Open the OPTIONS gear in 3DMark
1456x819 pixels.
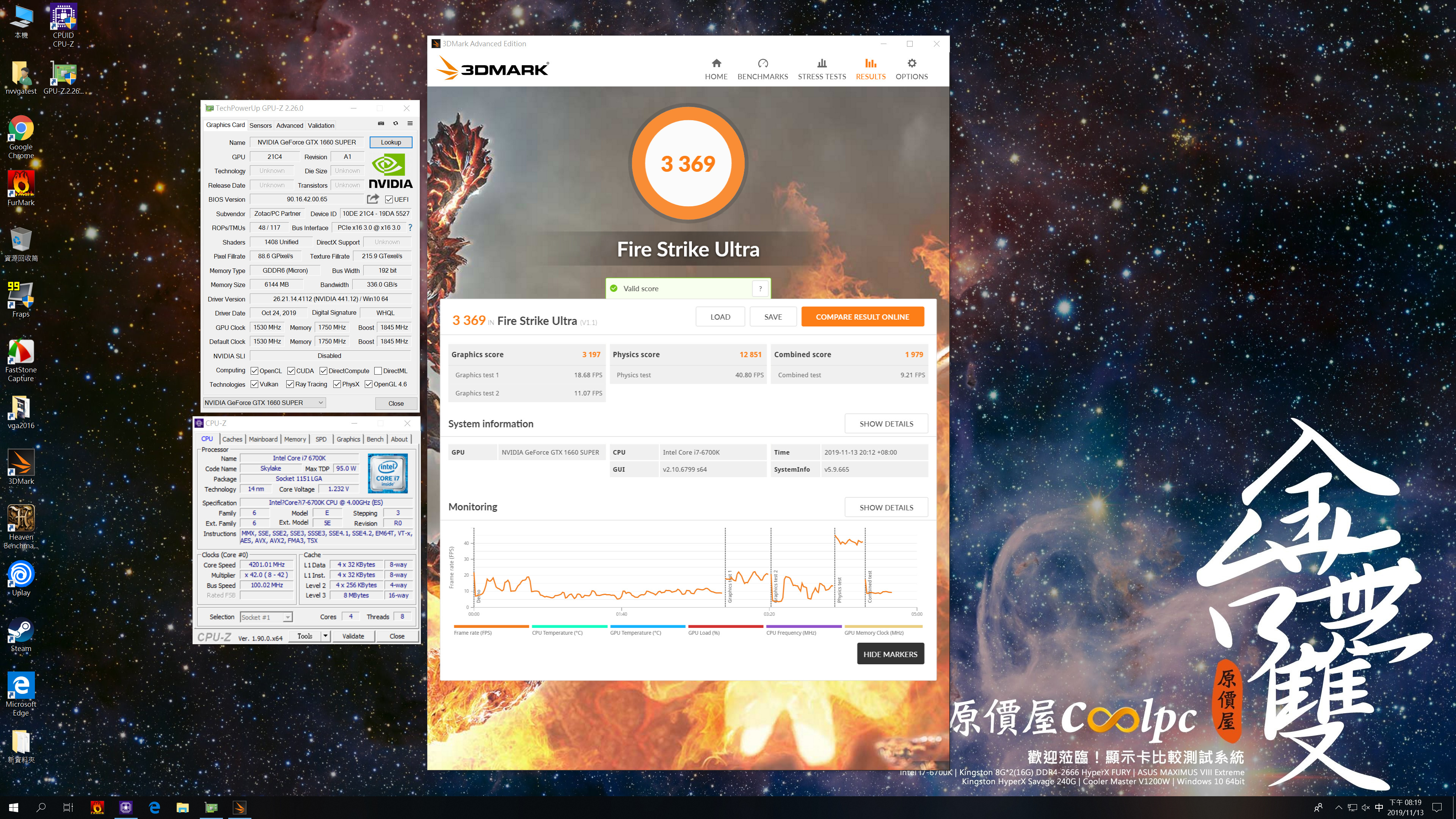[x=911, y=69]
